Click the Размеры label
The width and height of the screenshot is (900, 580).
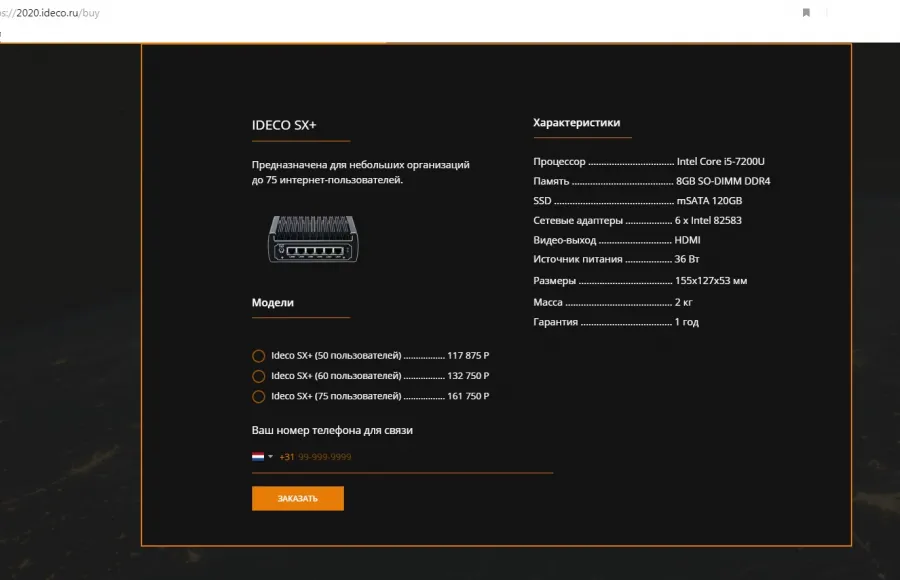point(554,281)
